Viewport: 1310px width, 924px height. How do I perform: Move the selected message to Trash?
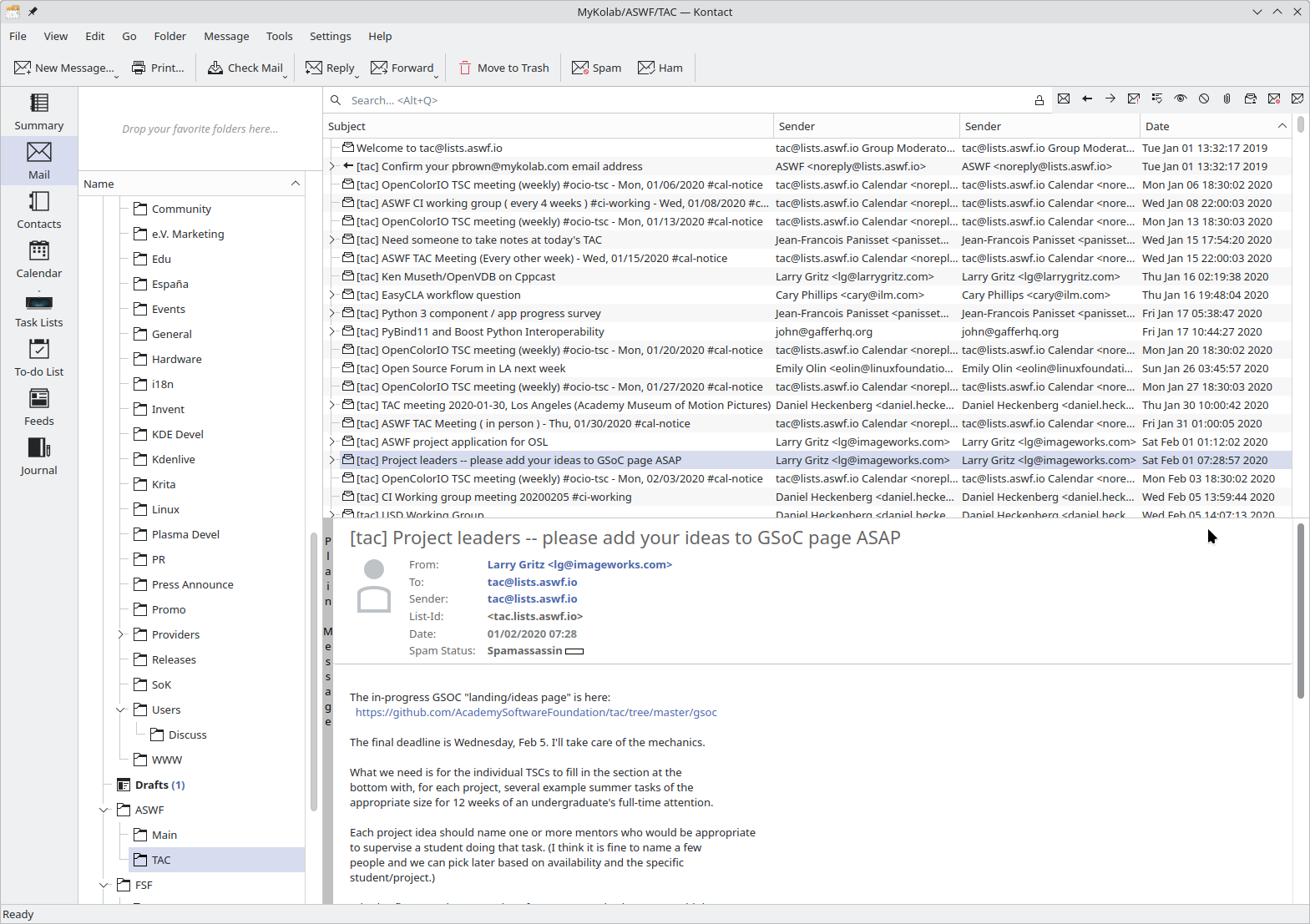[503, 68]
